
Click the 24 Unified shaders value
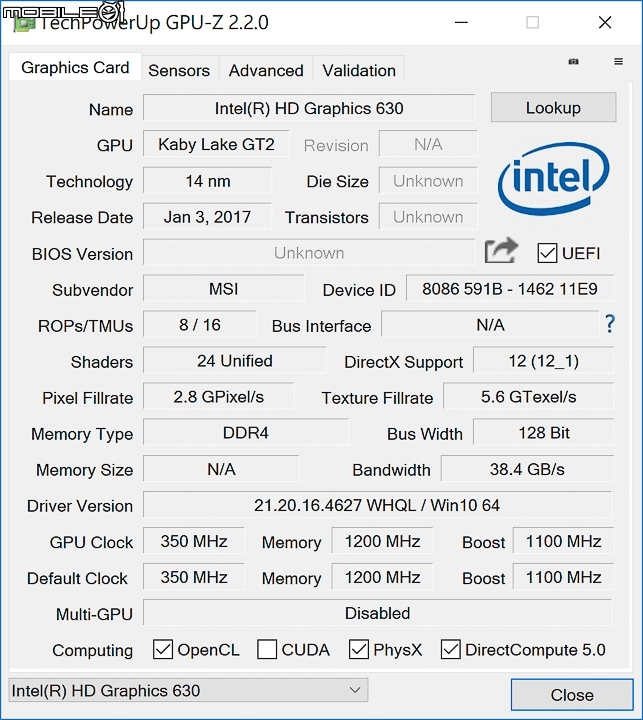coord(235,360)
